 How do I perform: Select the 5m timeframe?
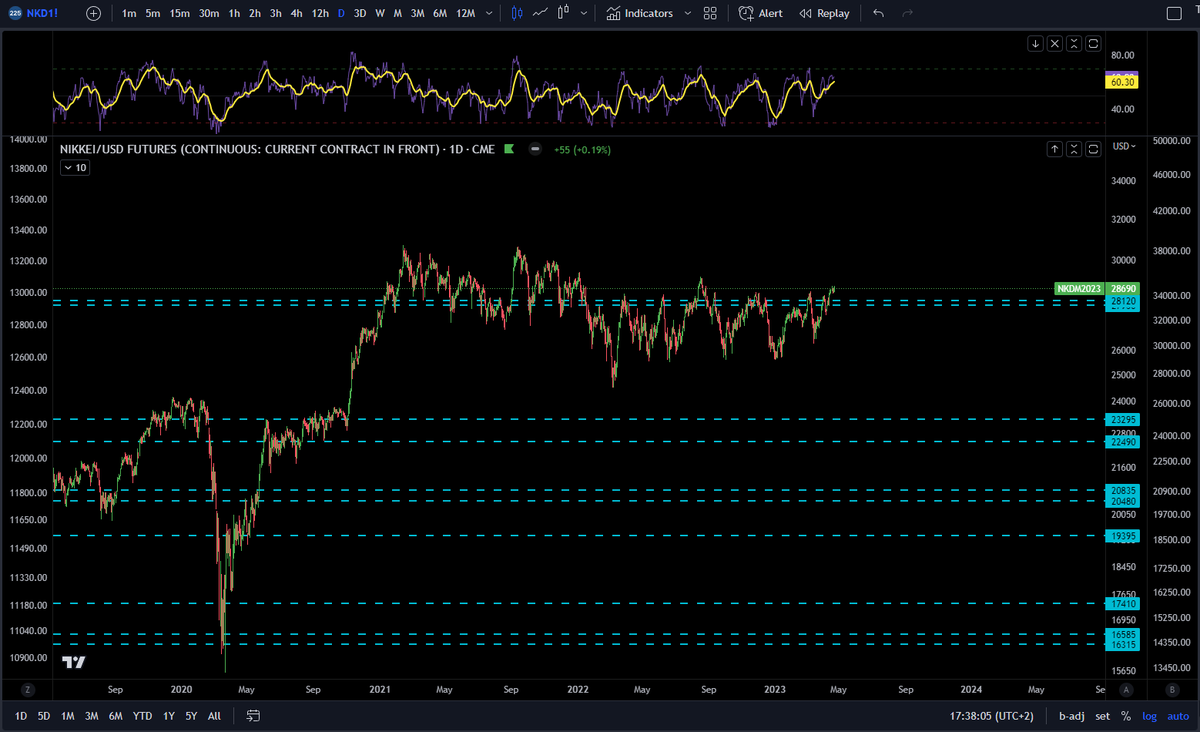click(x=152, y=13)
